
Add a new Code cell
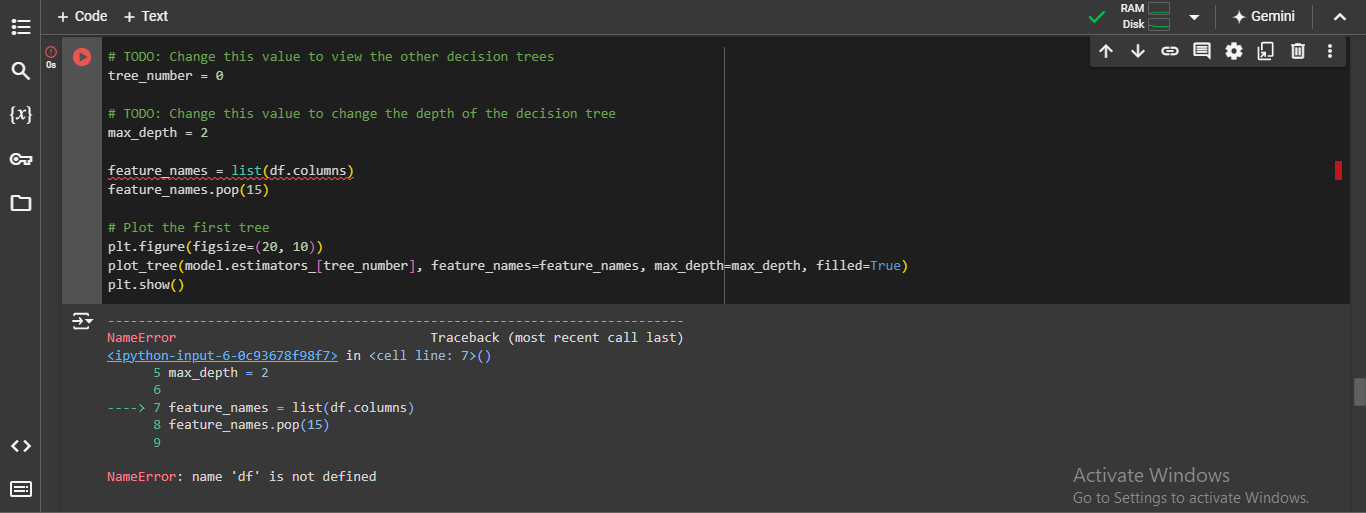(82, 16)
